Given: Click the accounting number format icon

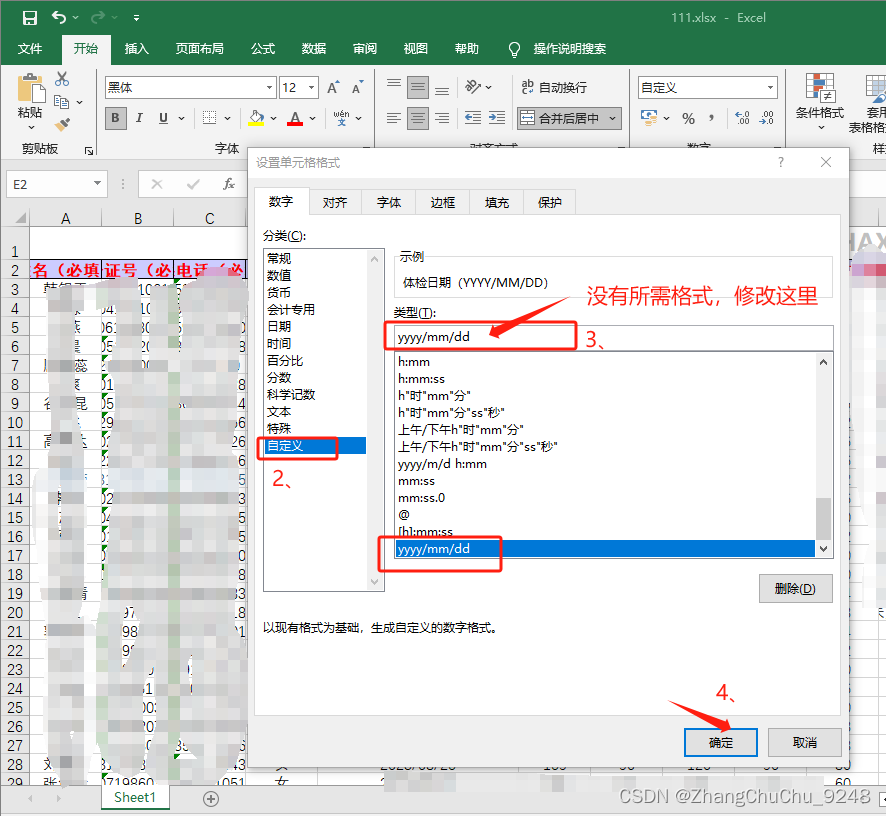Looking at the screenshot, I should [x=649, y=118].
